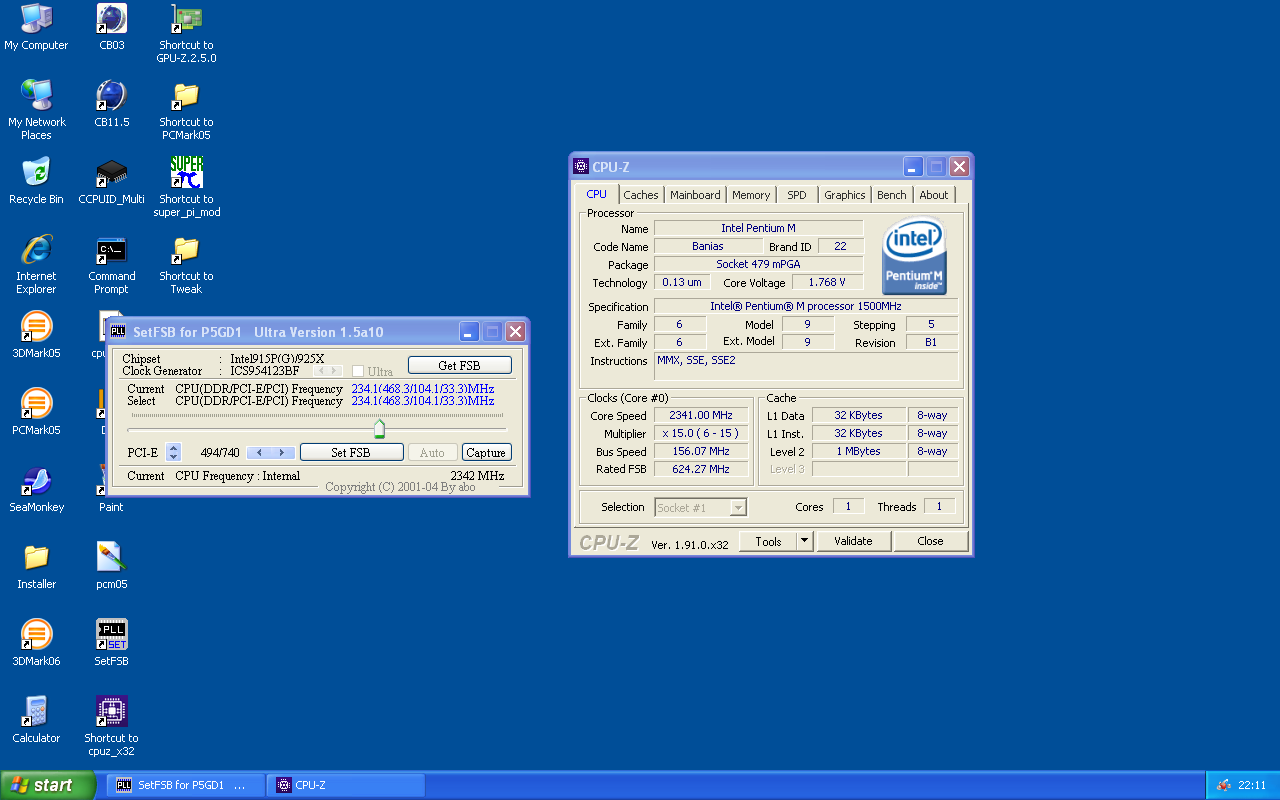1280x800 pixels.
Task: Click the FSB frequency slider thumb
Action: pyautogui.click(x=379, y=428)
